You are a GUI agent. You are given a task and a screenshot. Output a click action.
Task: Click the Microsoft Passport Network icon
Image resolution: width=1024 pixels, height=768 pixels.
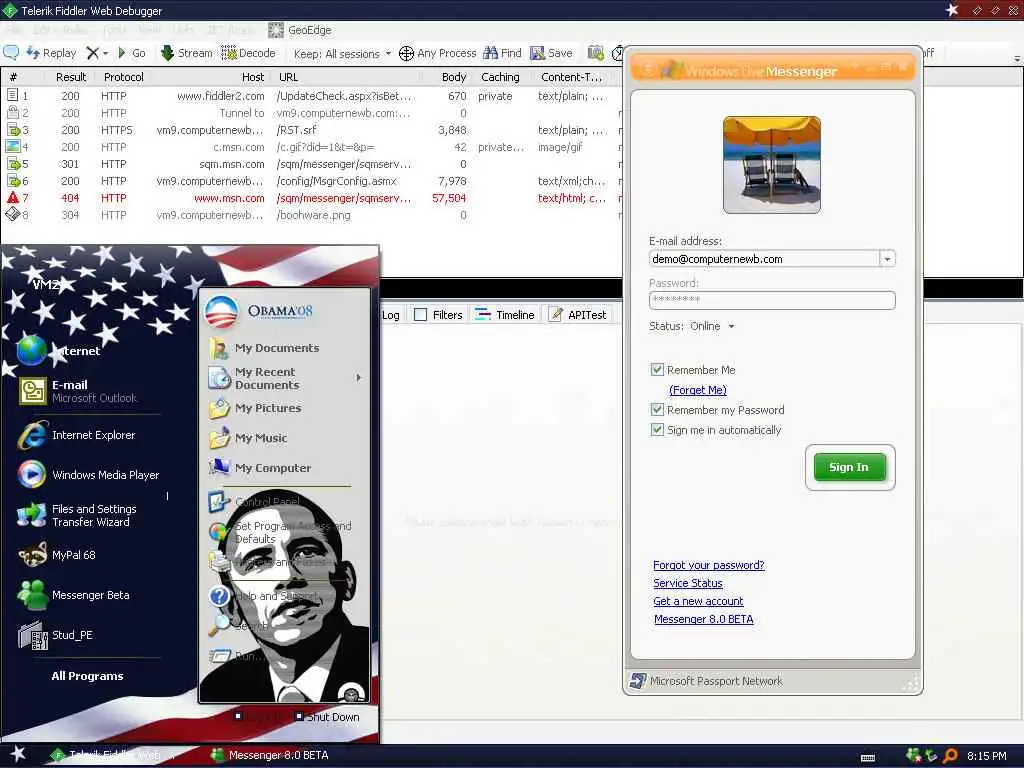pyautogui.click(x=637, y=681)
